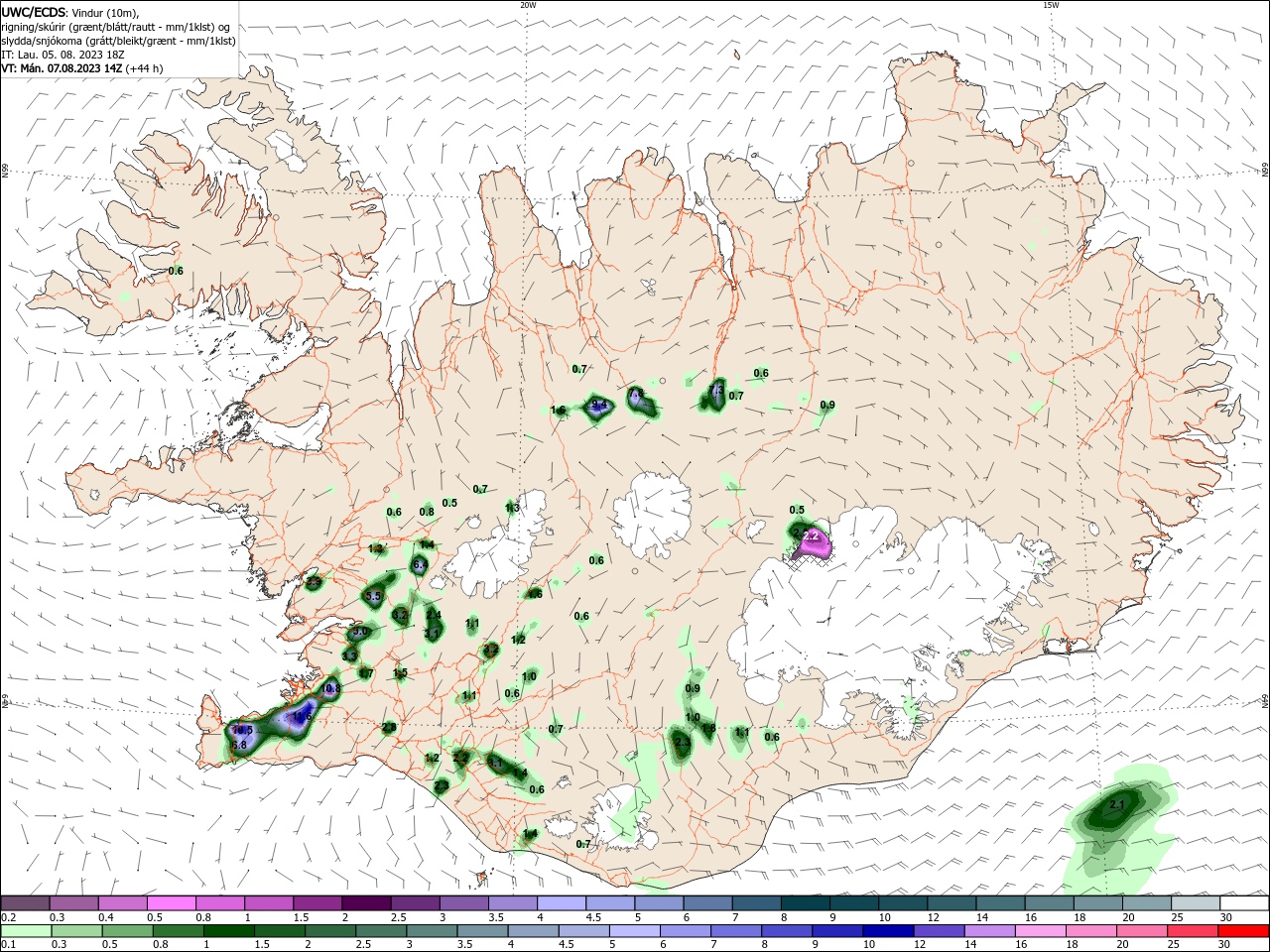This screenshot has height=952, width=1270.
Task: Click the pale grey 25 swatch in top legend row
Action: coord(1196,903)
